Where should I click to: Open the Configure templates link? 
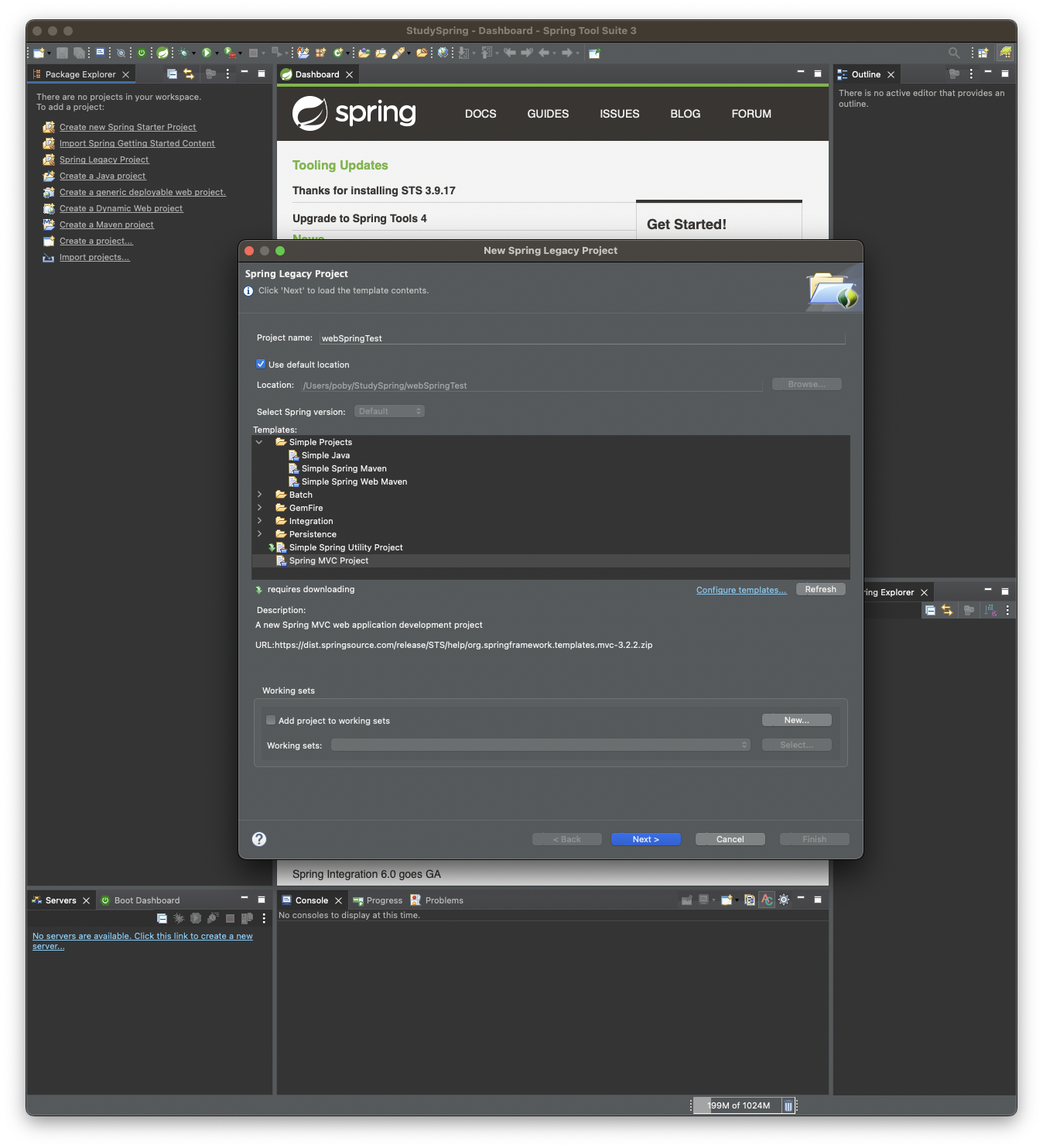[741, 590]
